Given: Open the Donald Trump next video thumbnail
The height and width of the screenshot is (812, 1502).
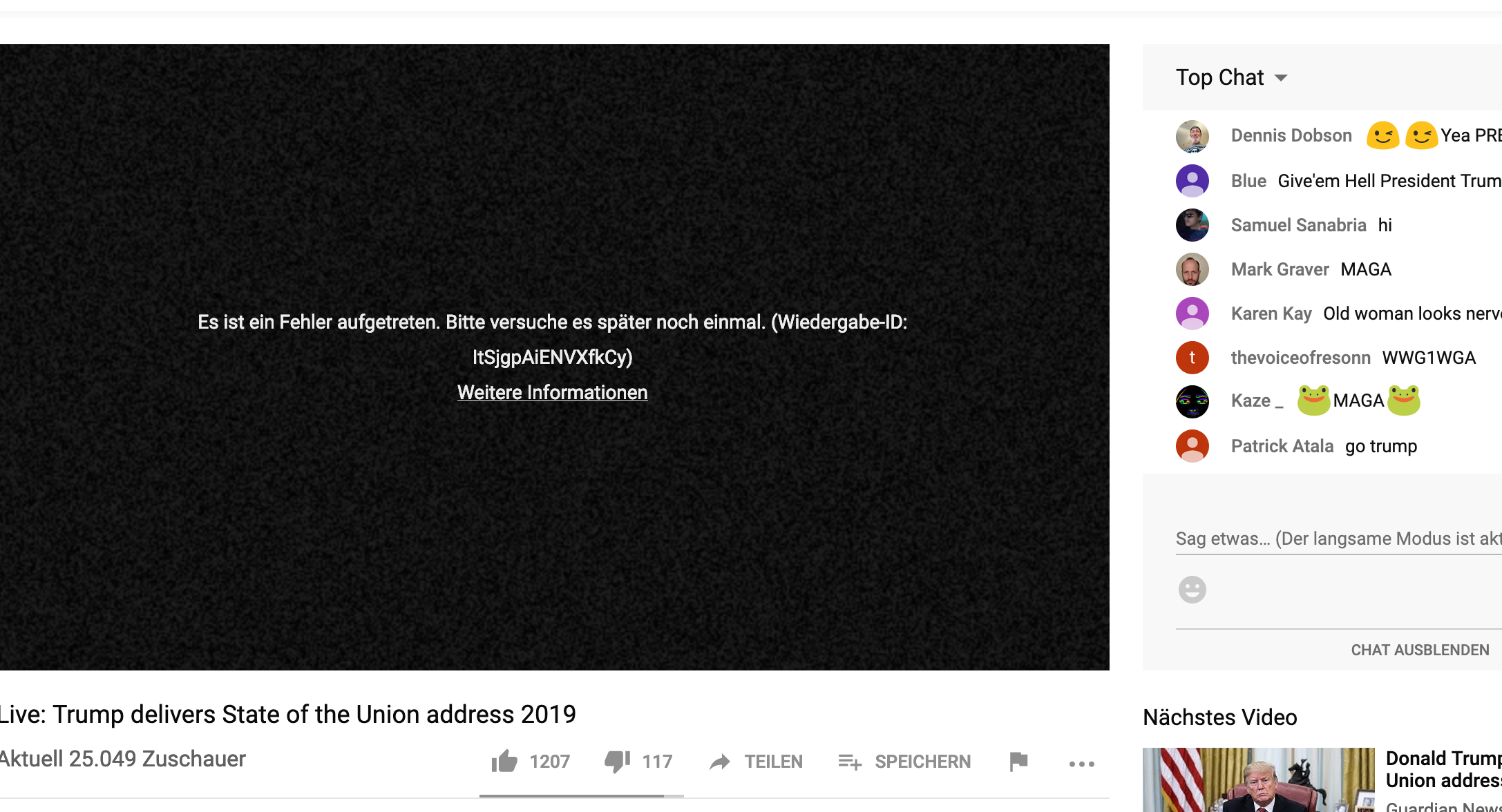Looking at the screenshot, I should (1258, 780).
